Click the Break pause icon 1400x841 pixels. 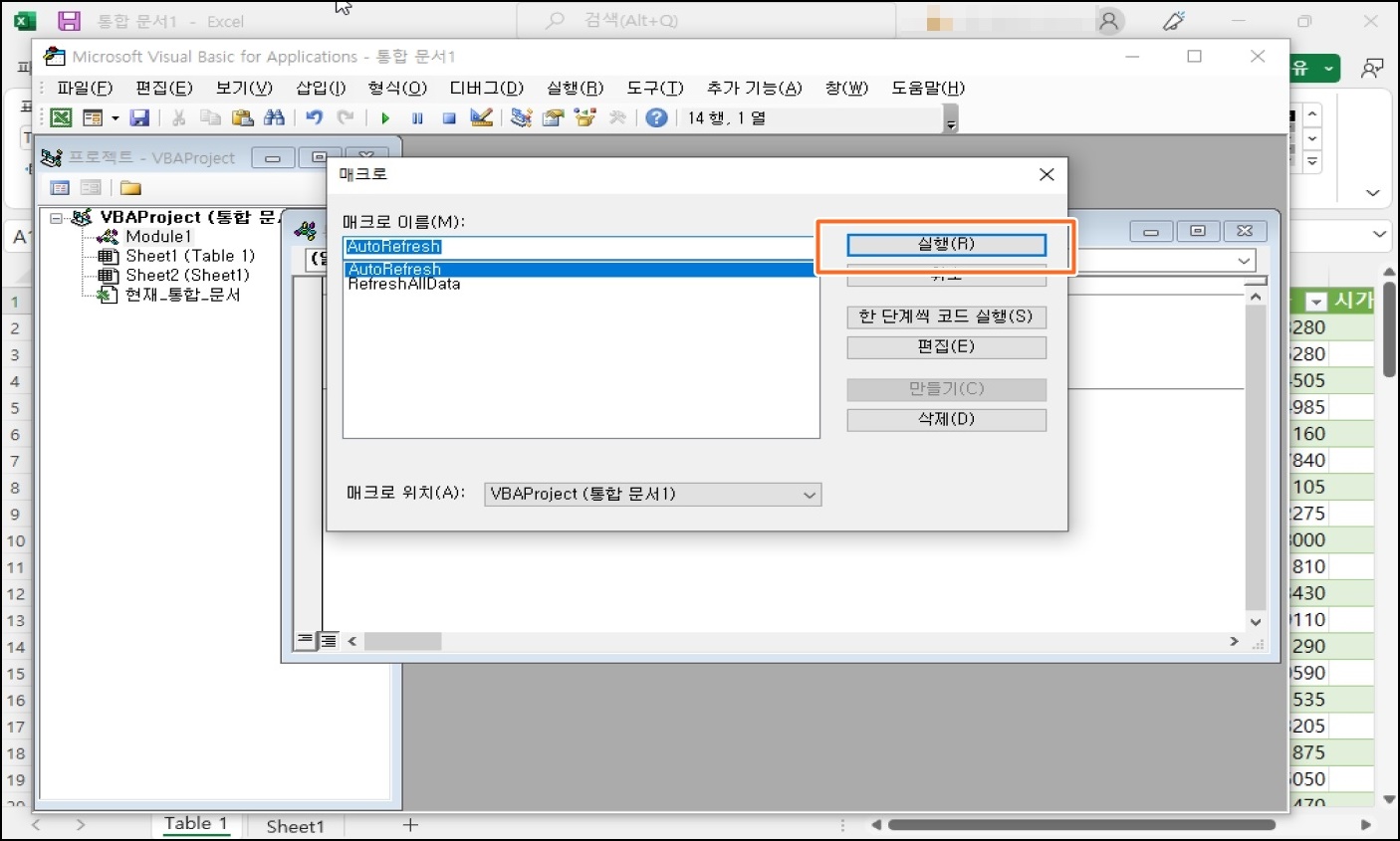(x=417, y=118)
